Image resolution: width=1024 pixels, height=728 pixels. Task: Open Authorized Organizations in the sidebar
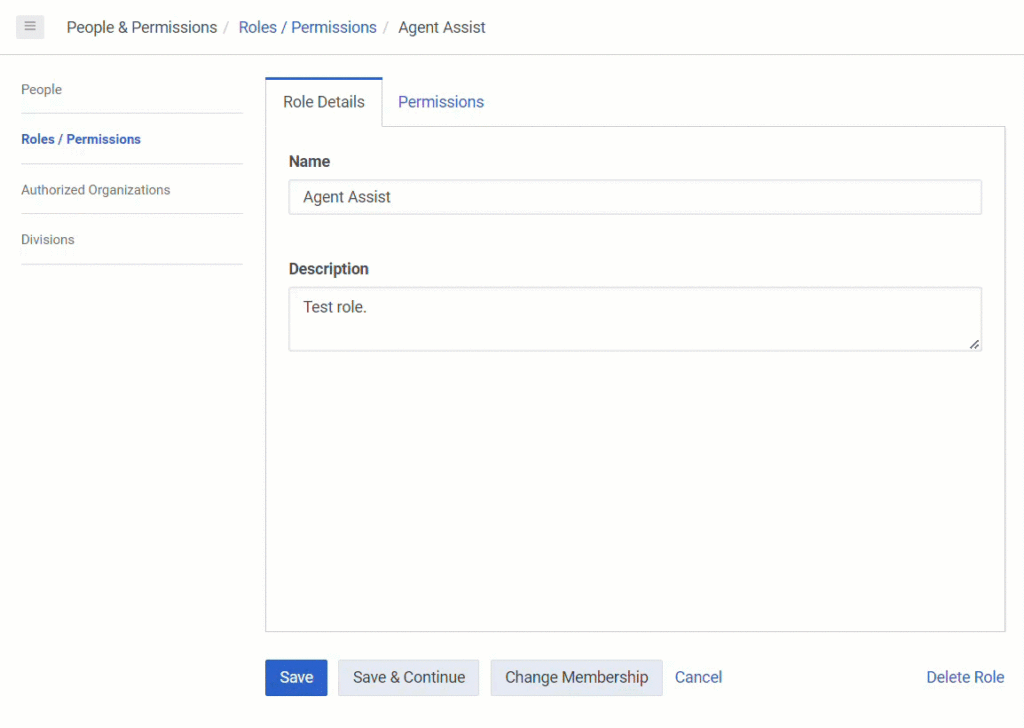[95, 190]
